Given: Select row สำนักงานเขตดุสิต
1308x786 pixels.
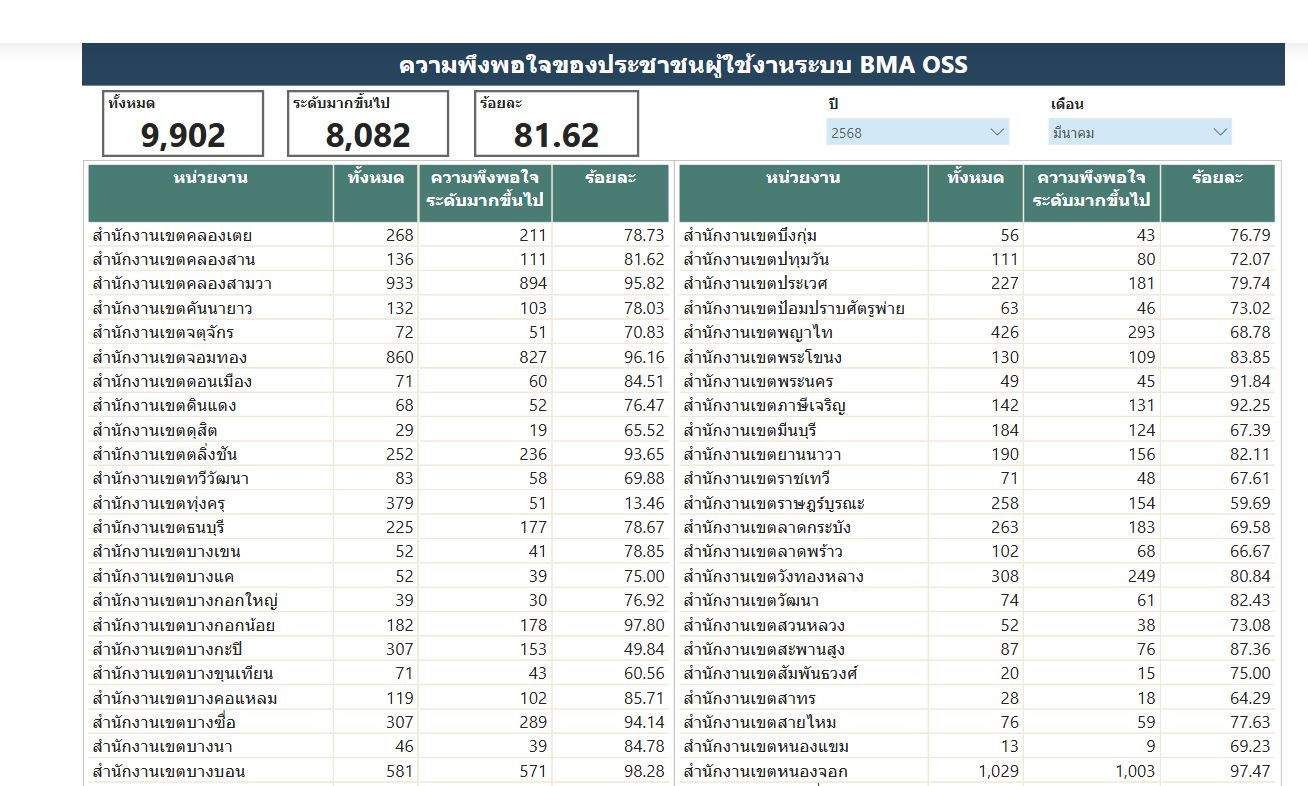Looking at the screenshot, I should tap(378, 430).
